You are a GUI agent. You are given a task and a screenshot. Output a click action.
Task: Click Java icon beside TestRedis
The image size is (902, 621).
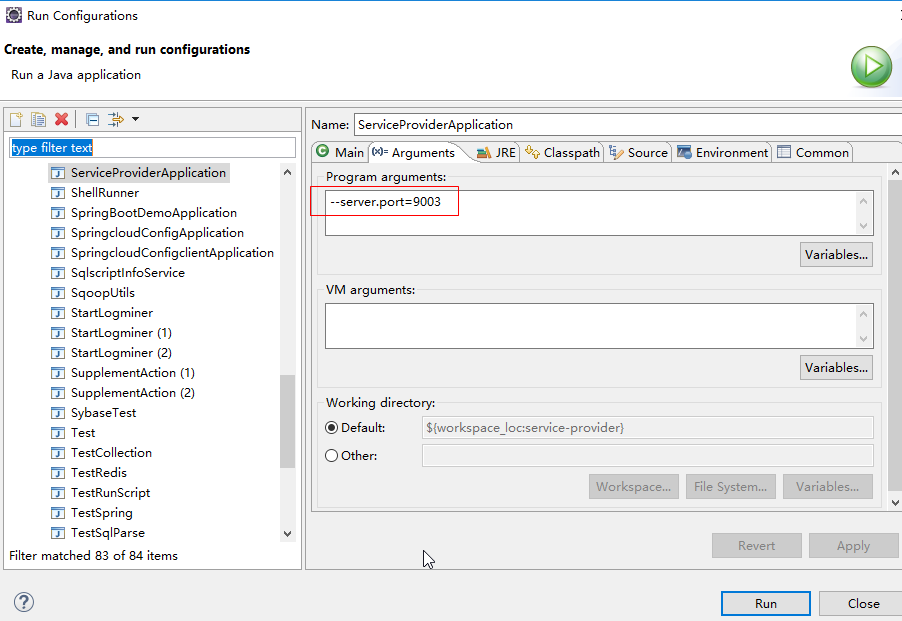58,473
